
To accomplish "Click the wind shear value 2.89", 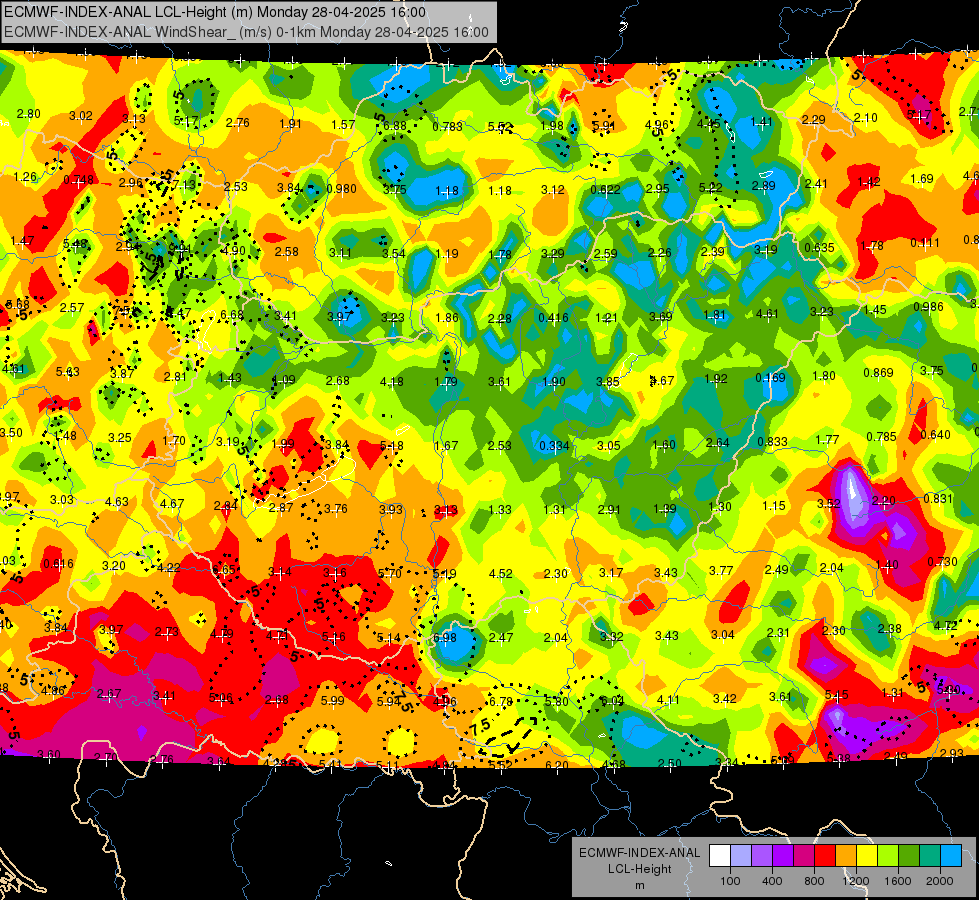I will tap(764, 185).
